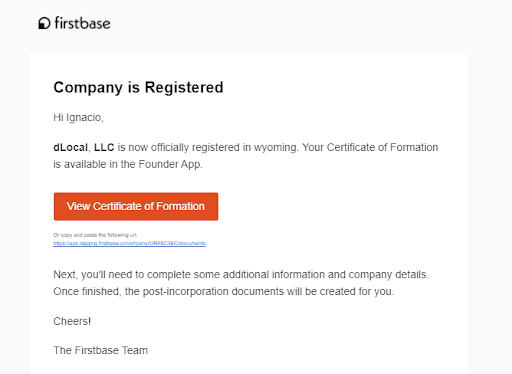This screenshot has height=374, width=512.
Task: Click "The Firstbase Team" signature
Action: pos(100,350)
